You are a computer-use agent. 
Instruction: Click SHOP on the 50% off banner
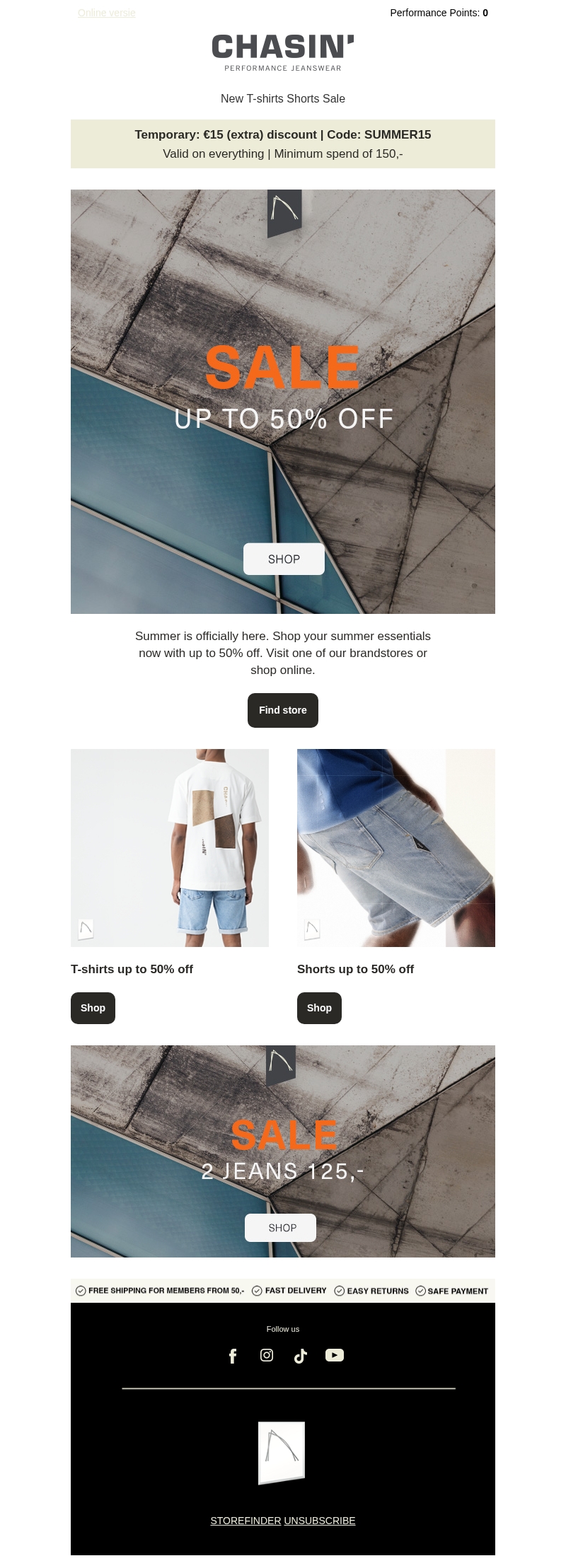(284, 559)
